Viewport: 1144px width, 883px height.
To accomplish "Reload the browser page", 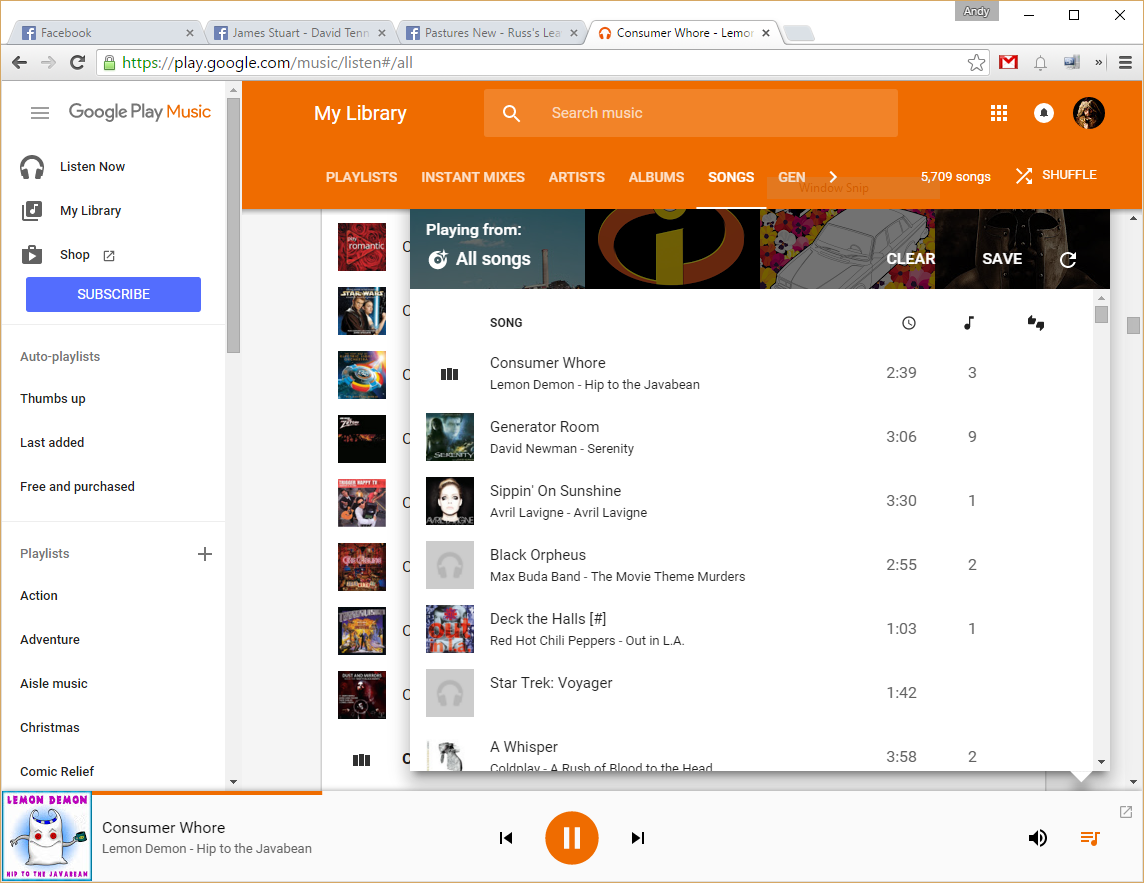I will [x=77, y=63].
